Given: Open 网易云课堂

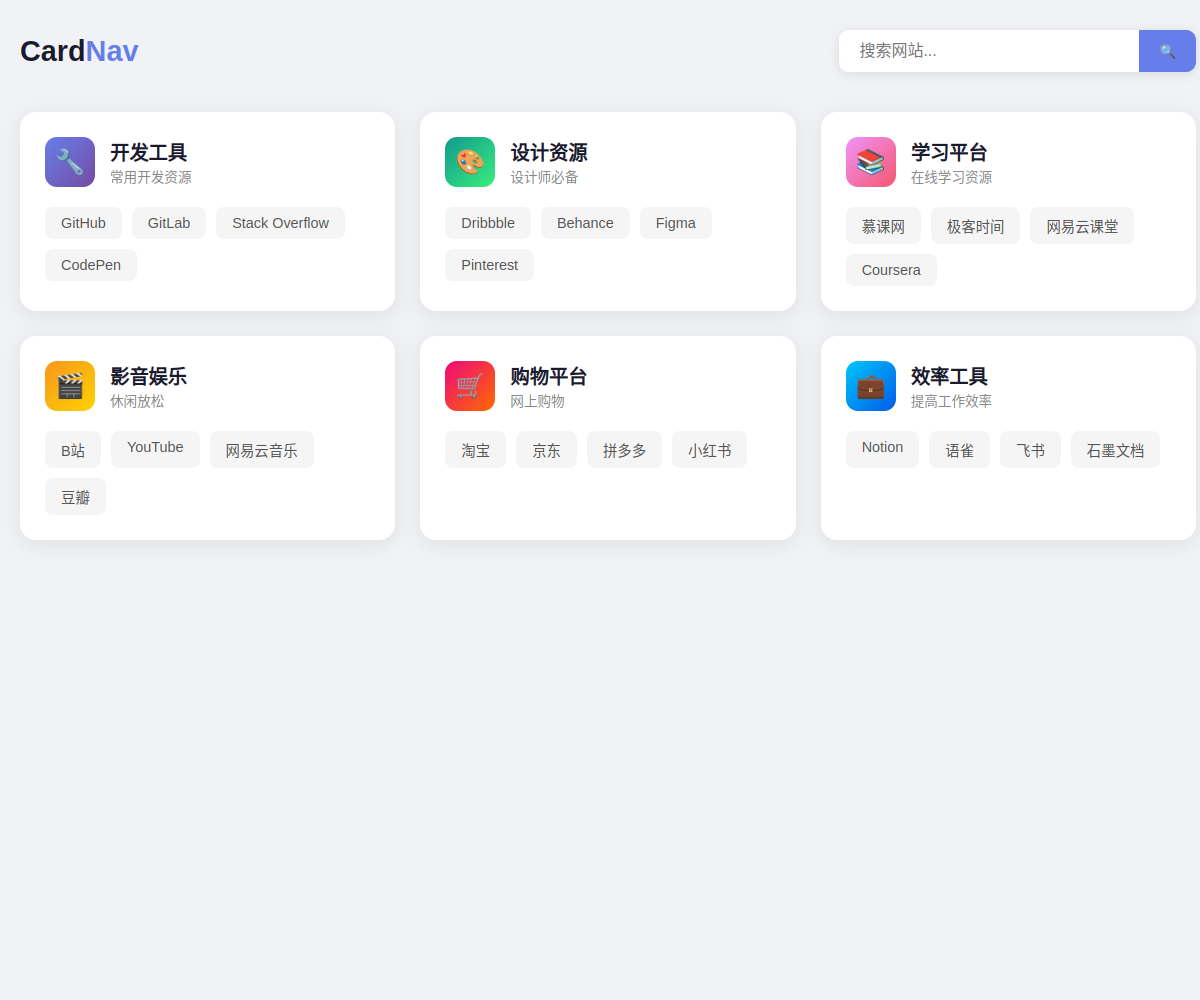Looking at the screenshot, I should (1081, 226).
